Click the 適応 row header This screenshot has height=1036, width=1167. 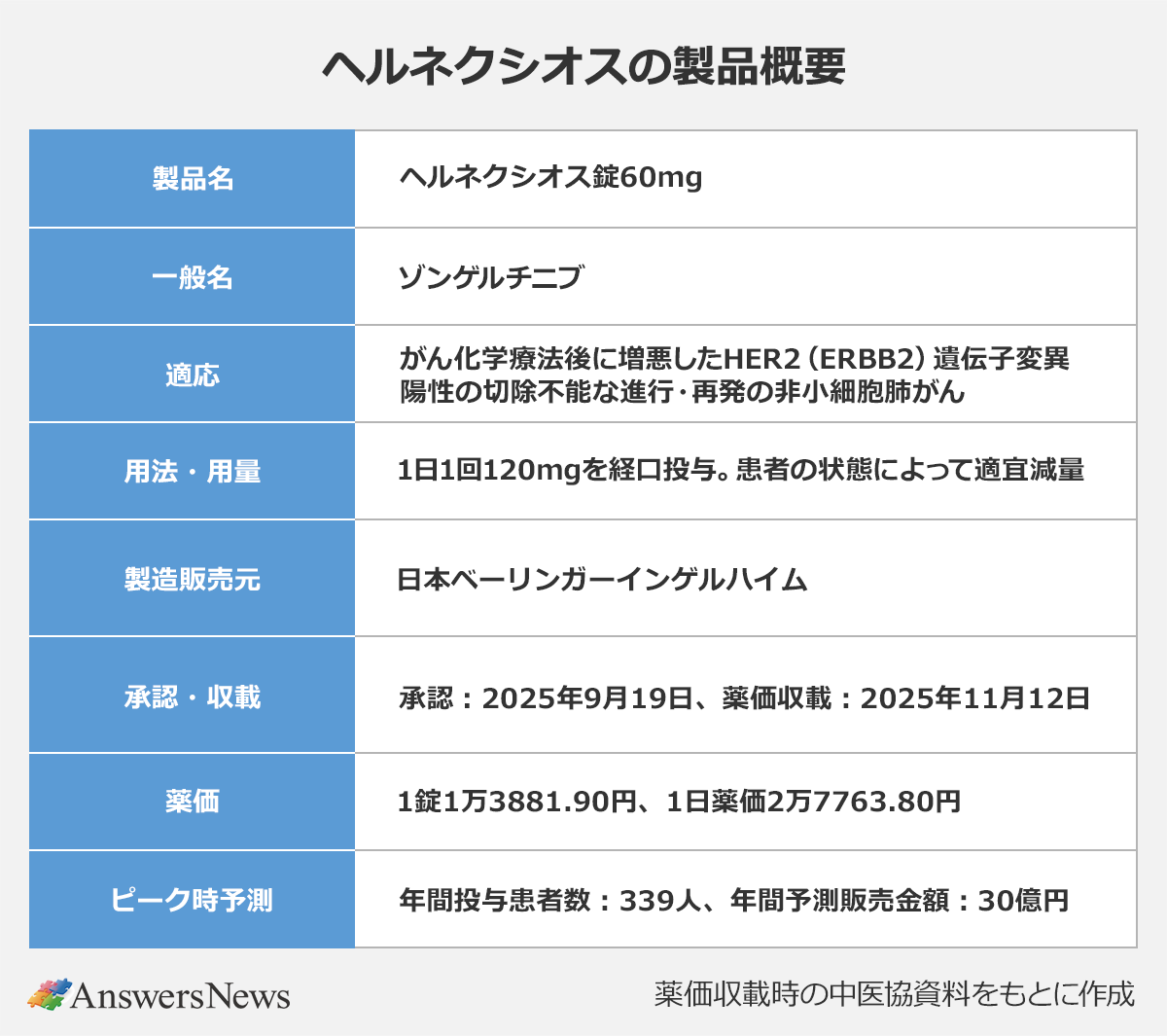point(193,373)
